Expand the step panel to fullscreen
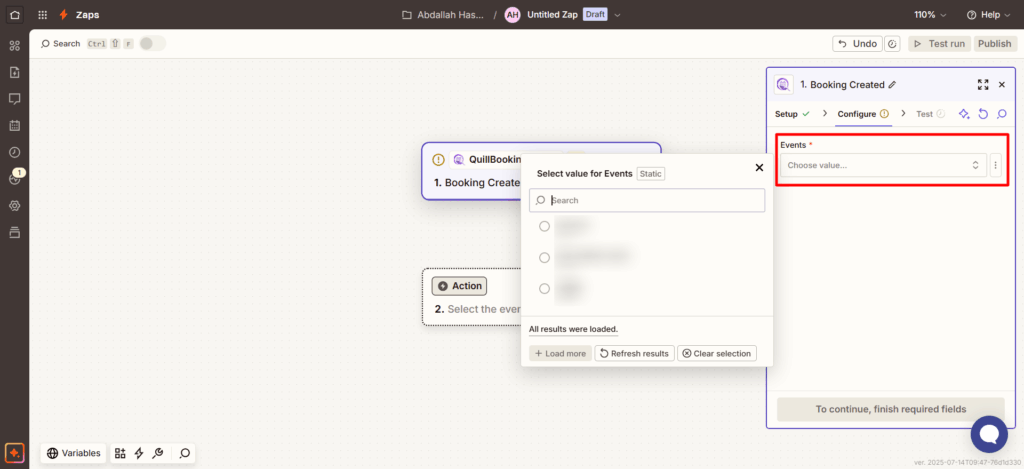The height and width of the screenshot is (469, 1024). click(982, 85)
